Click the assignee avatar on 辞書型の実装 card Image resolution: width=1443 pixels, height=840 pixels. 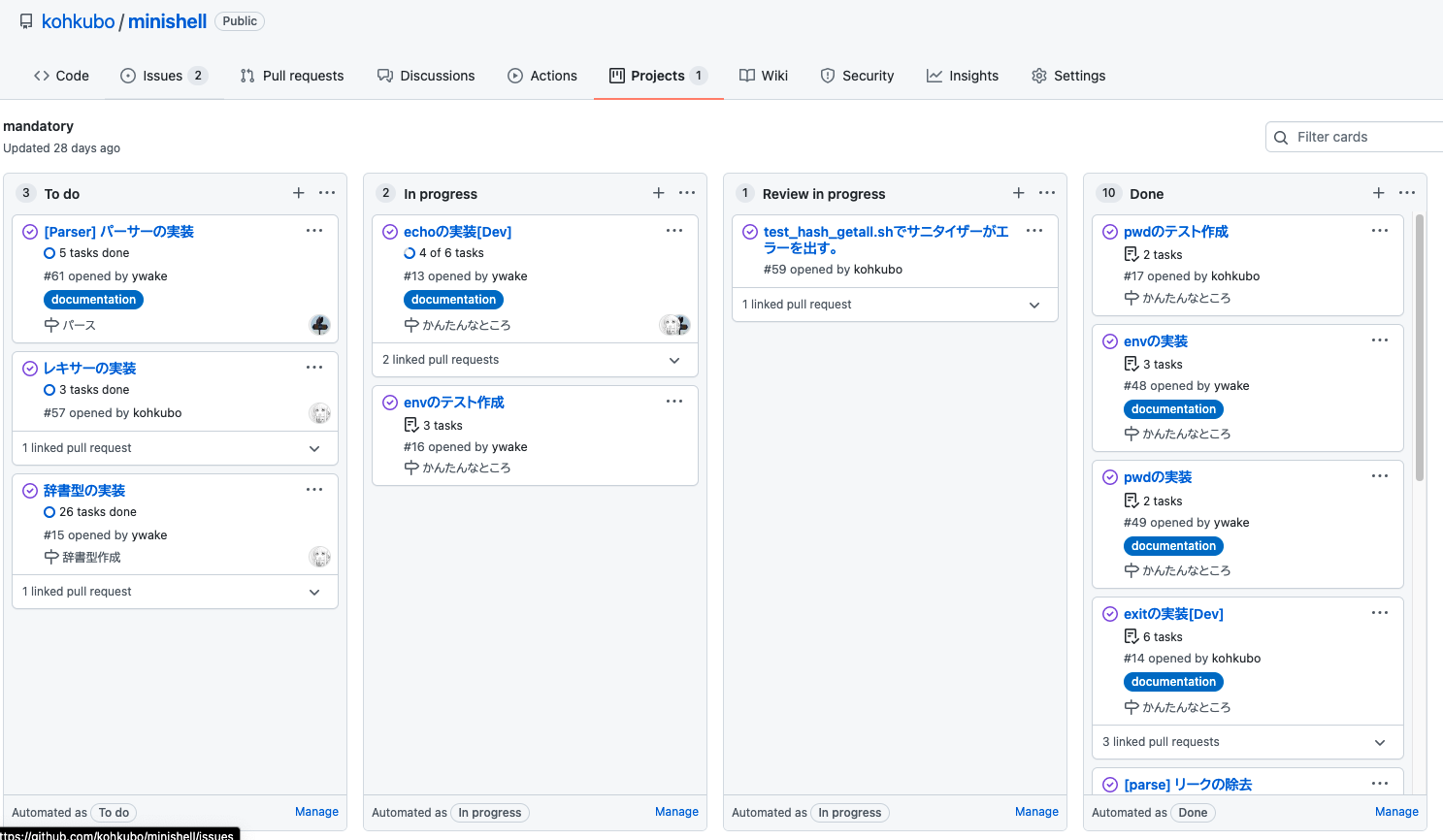tap(320, 557)
